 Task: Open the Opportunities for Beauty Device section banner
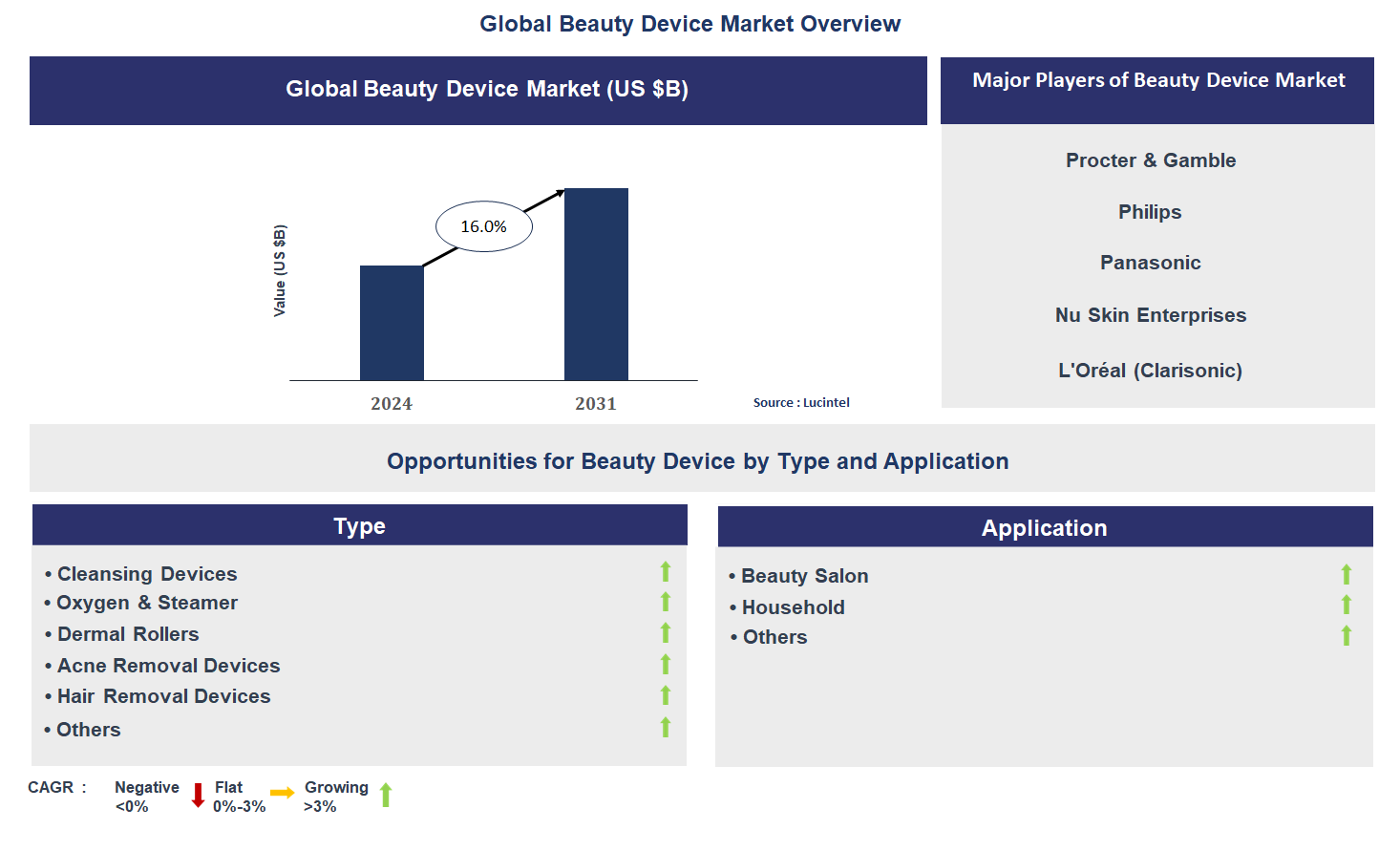[x=697, y=460]
